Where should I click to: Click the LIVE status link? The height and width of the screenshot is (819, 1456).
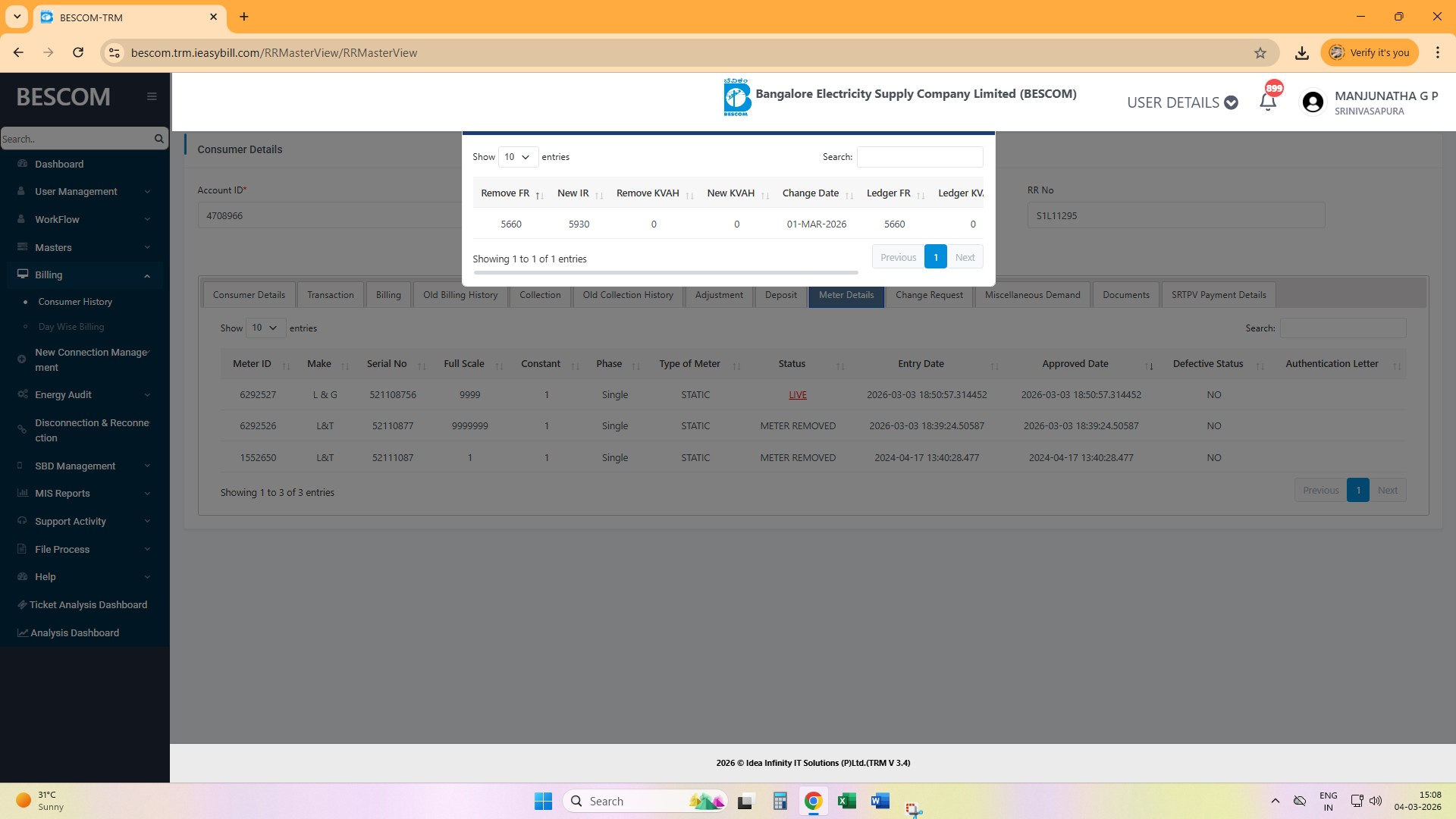tap(797, 395)
